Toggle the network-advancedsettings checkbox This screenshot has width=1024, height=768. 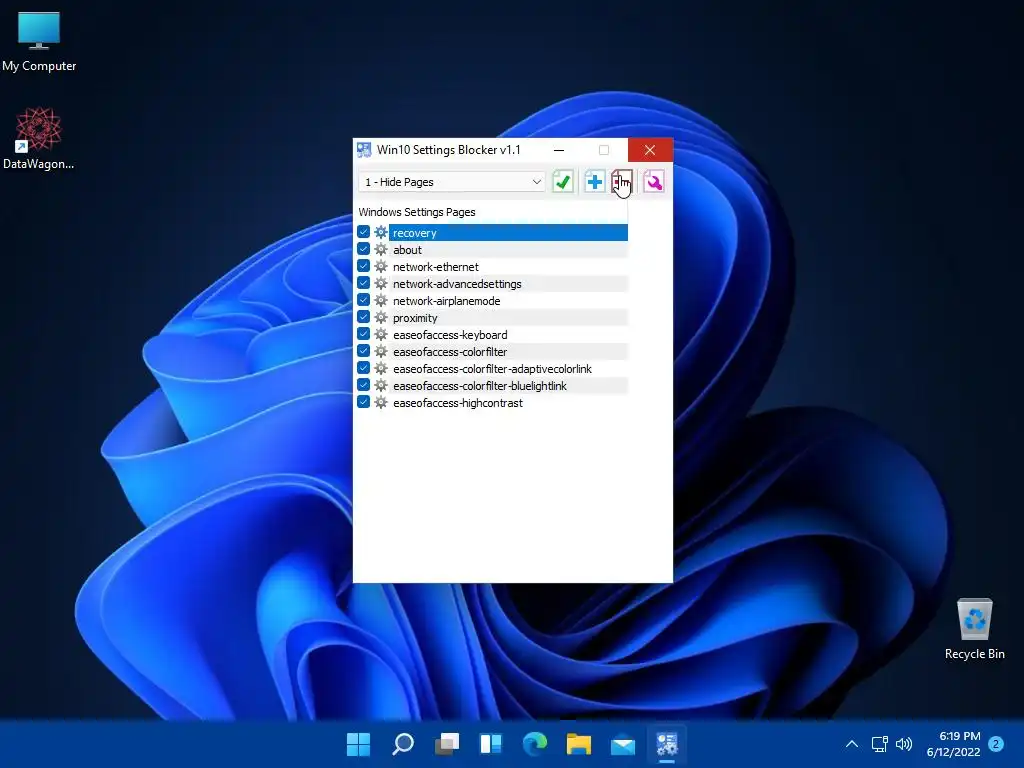click(364, 283)
